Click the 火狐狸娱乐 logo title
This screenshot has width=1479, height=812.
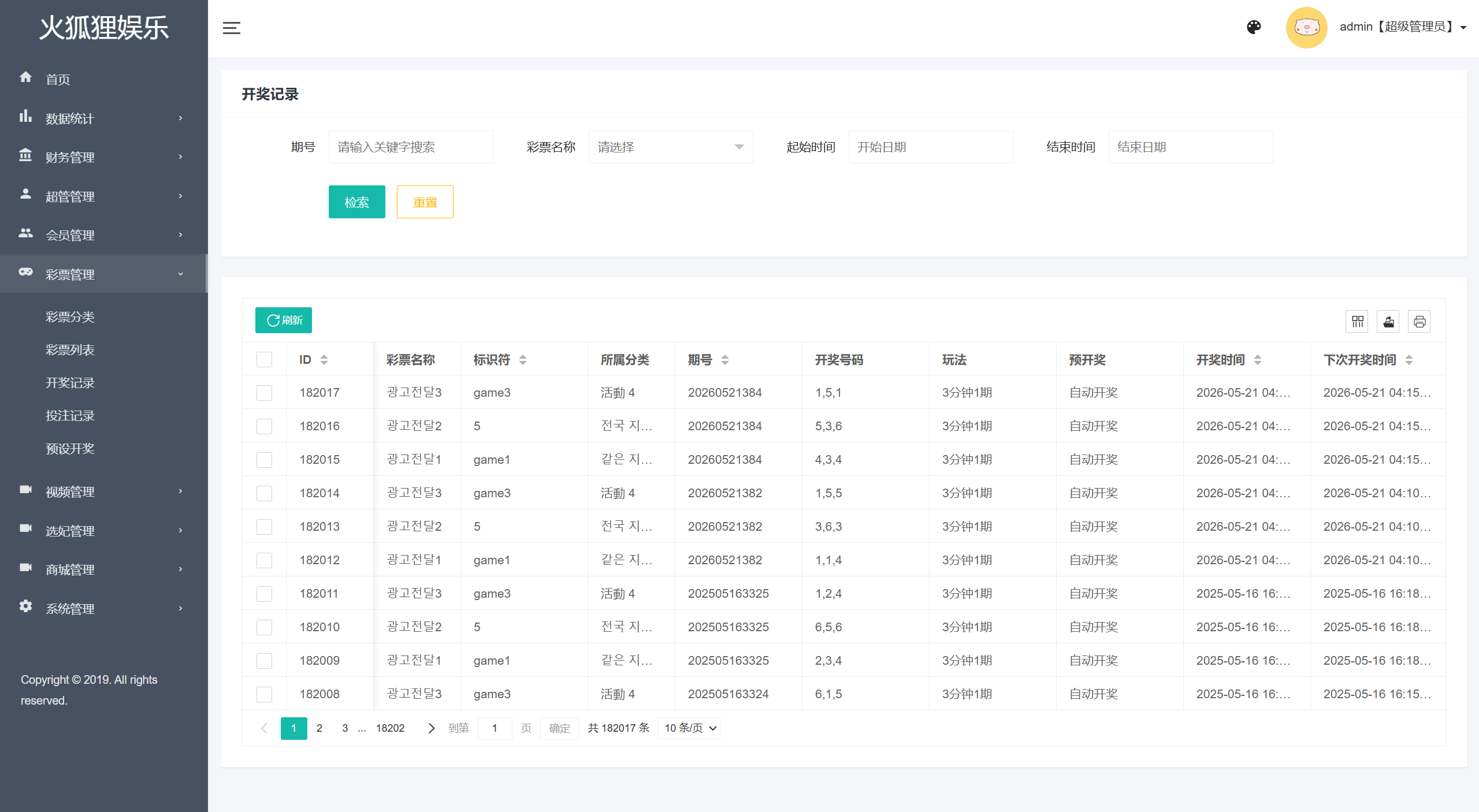pos(104,28)
